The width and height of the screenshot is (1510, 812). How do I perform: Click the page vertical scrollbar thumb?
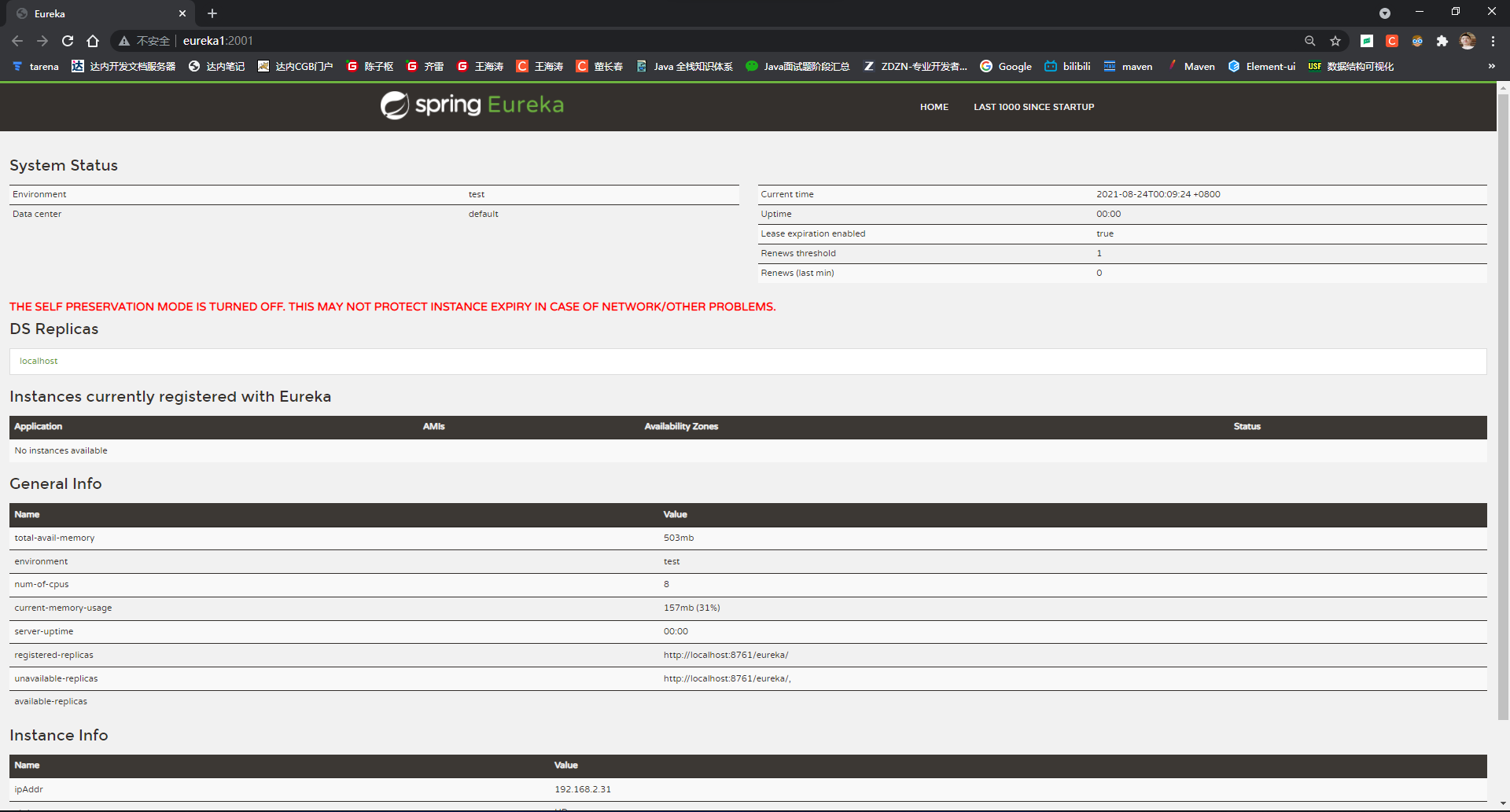pos(1503,406)
